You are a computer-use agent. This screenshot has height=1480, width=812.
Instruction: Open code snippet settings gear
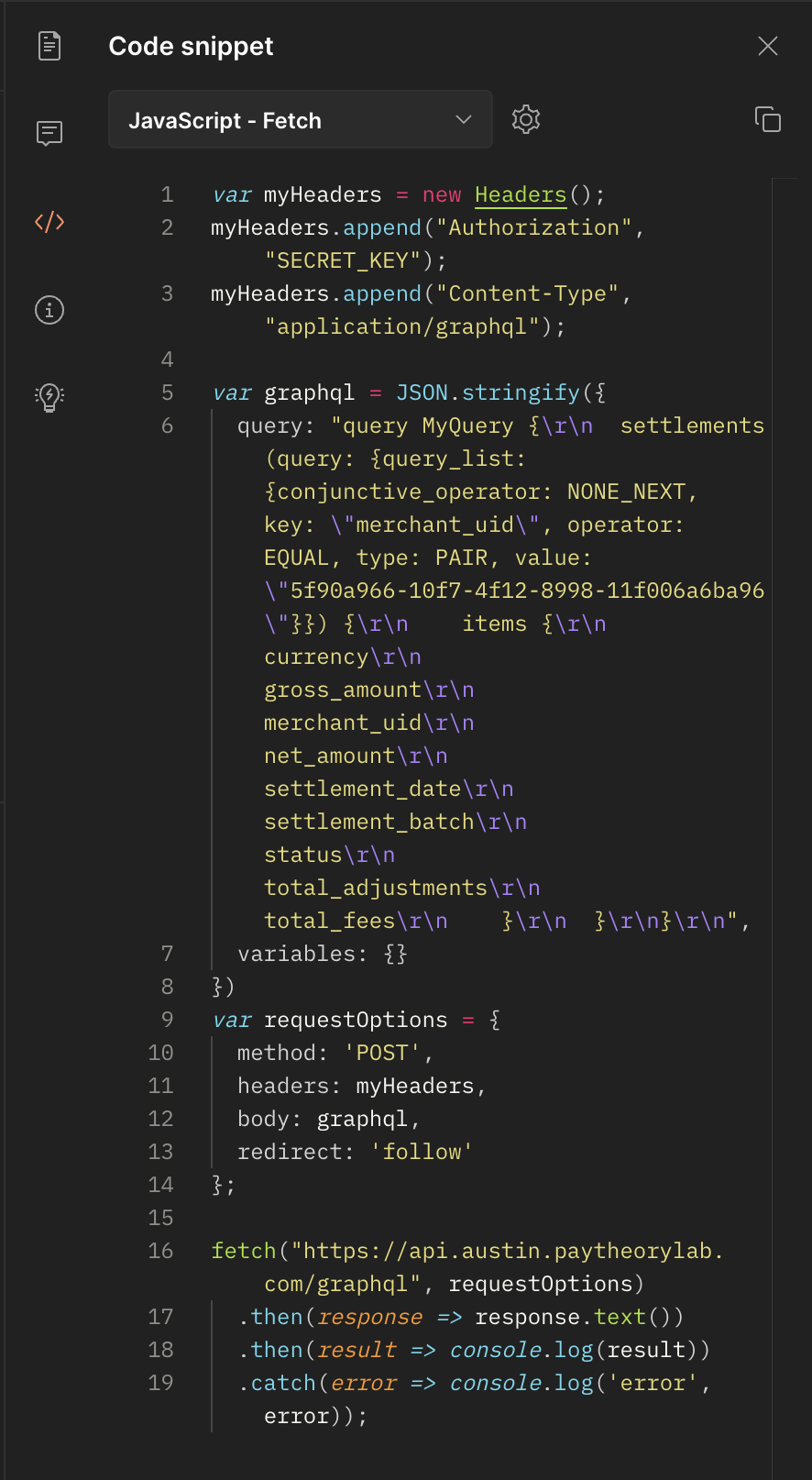click(526, 119)
